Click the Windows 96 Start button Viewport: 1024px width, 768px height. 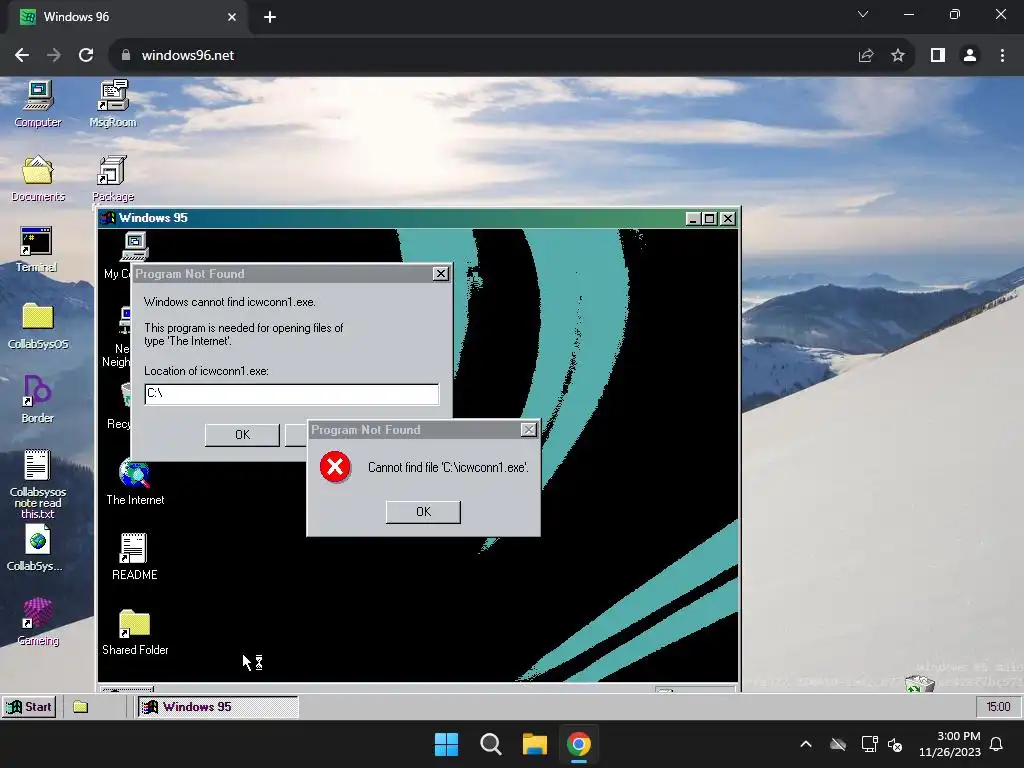[x=29, y=707]
